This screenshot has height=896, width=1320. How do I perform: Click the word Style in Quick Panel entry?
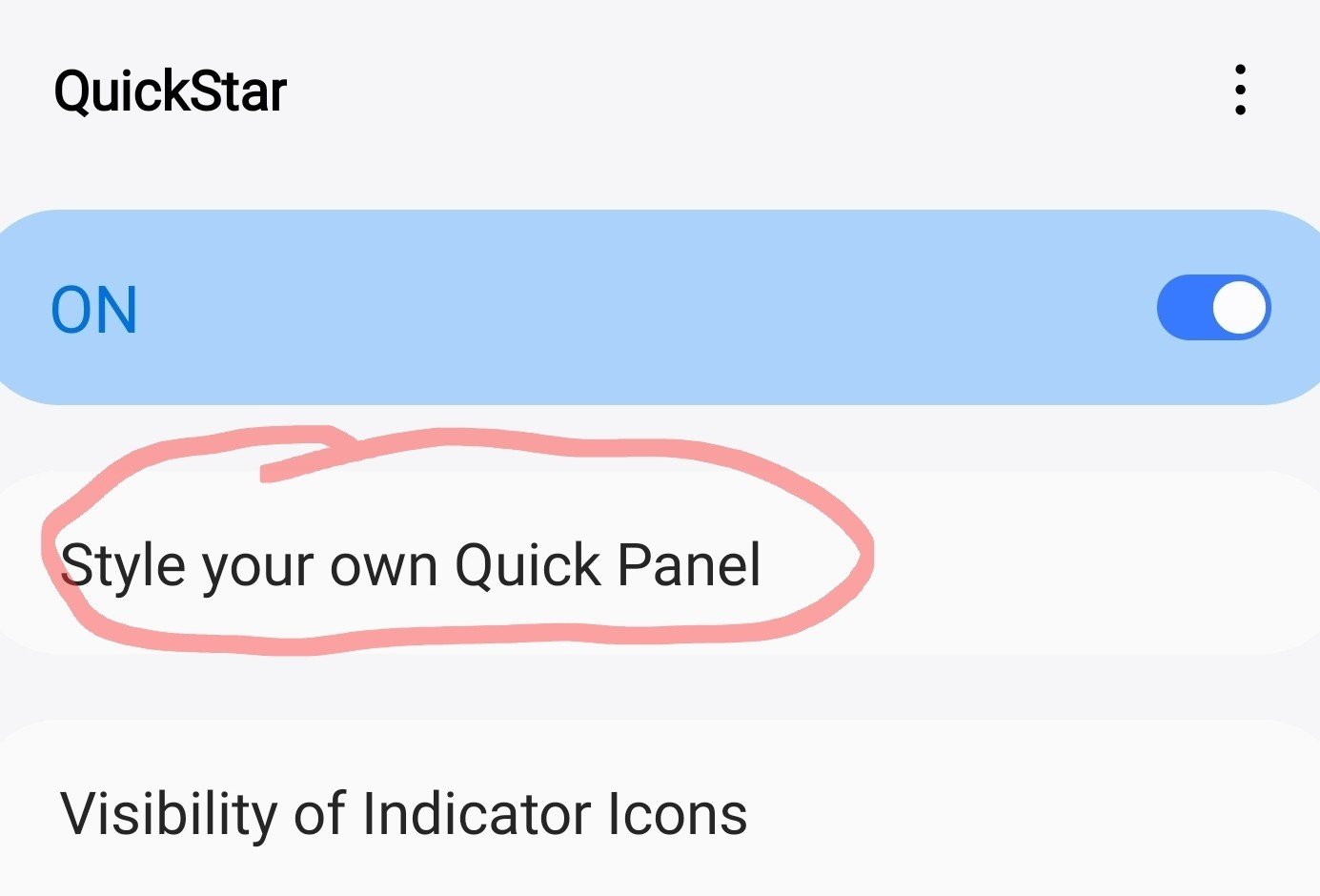[122, 565]
